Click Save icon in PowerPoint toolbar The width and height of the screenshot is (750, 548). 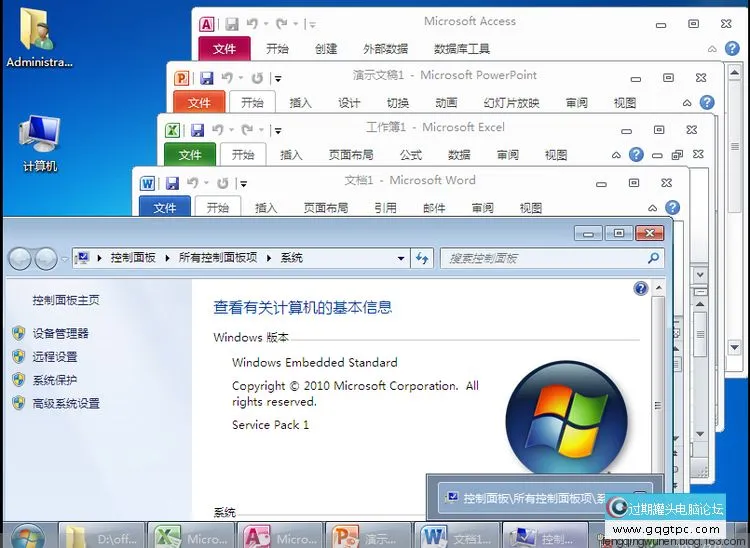(206, 77)
